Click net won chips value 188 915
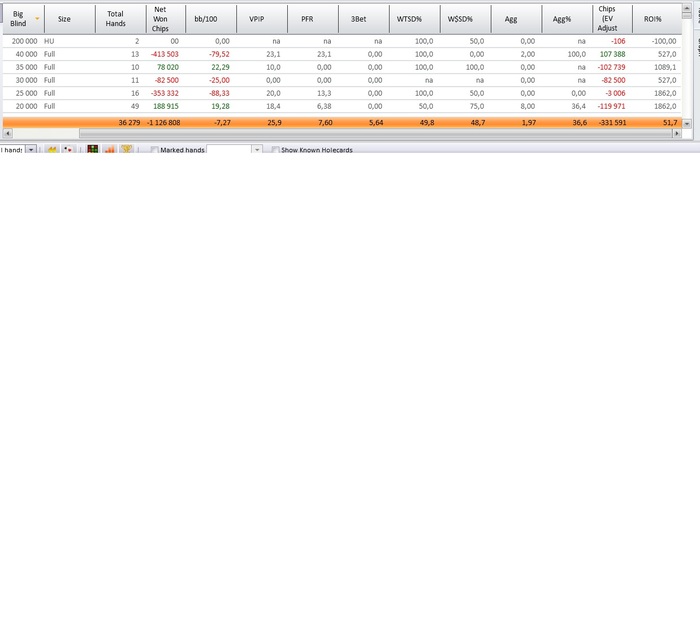Image resolution: width=700 pixels, height=642 pixels. pos(166,106)
